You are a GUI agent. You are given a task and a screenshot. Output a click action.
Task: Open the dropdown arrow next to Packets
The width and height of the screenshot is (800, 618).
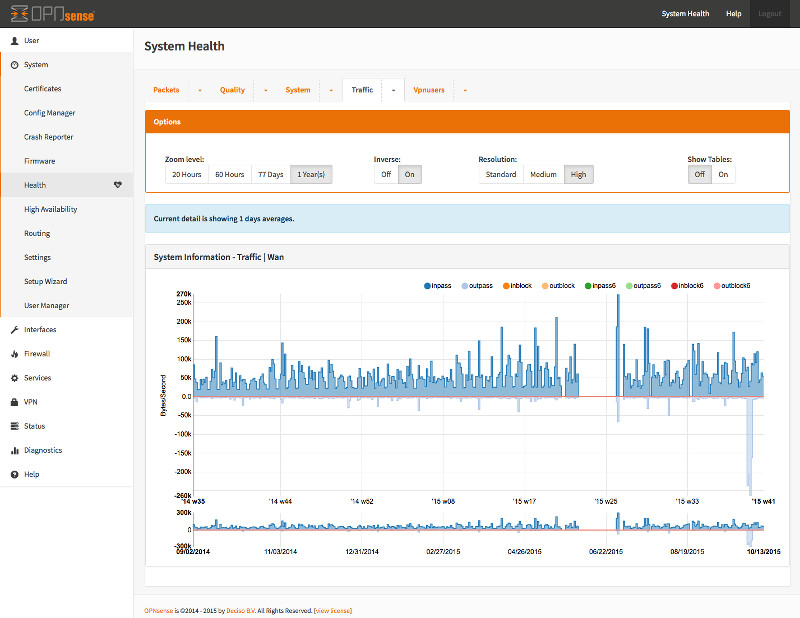tap(199, 90)
